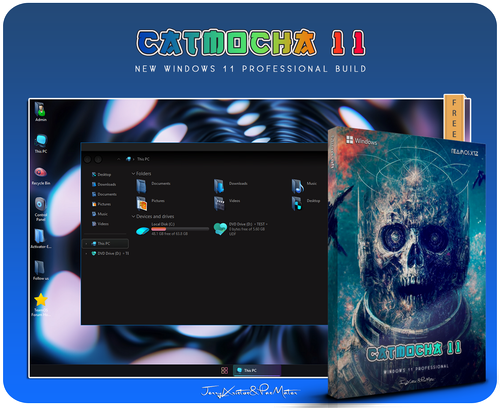Click the Local Disk (C:) usage bar

pos(180,229)
